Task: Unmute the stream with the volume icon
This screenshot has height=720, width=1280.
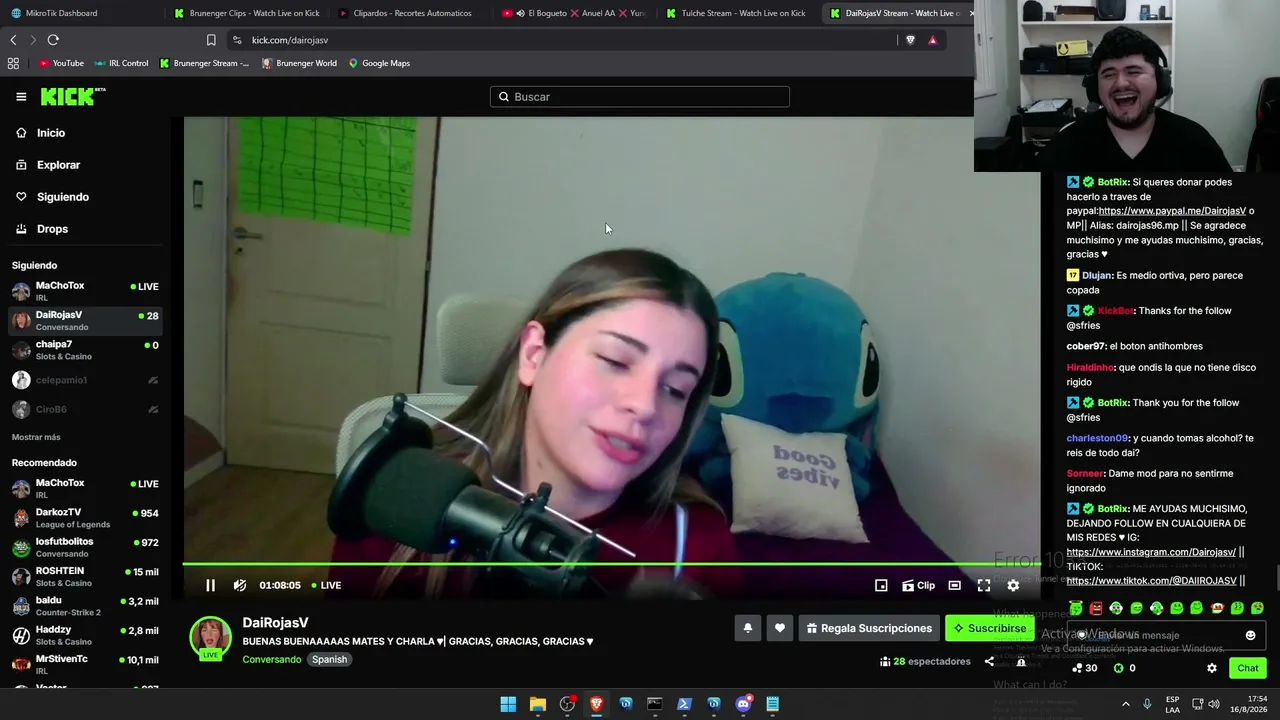Action: (240, 585)
